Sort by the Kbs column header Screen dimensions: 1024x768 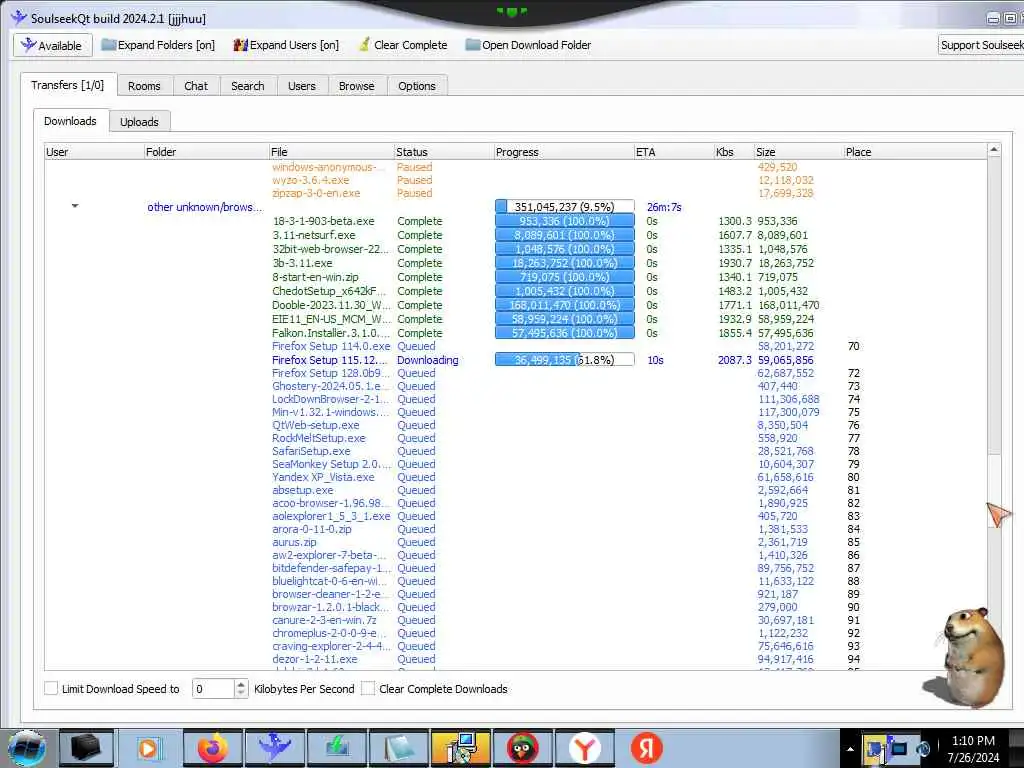[x=735, y=152]
